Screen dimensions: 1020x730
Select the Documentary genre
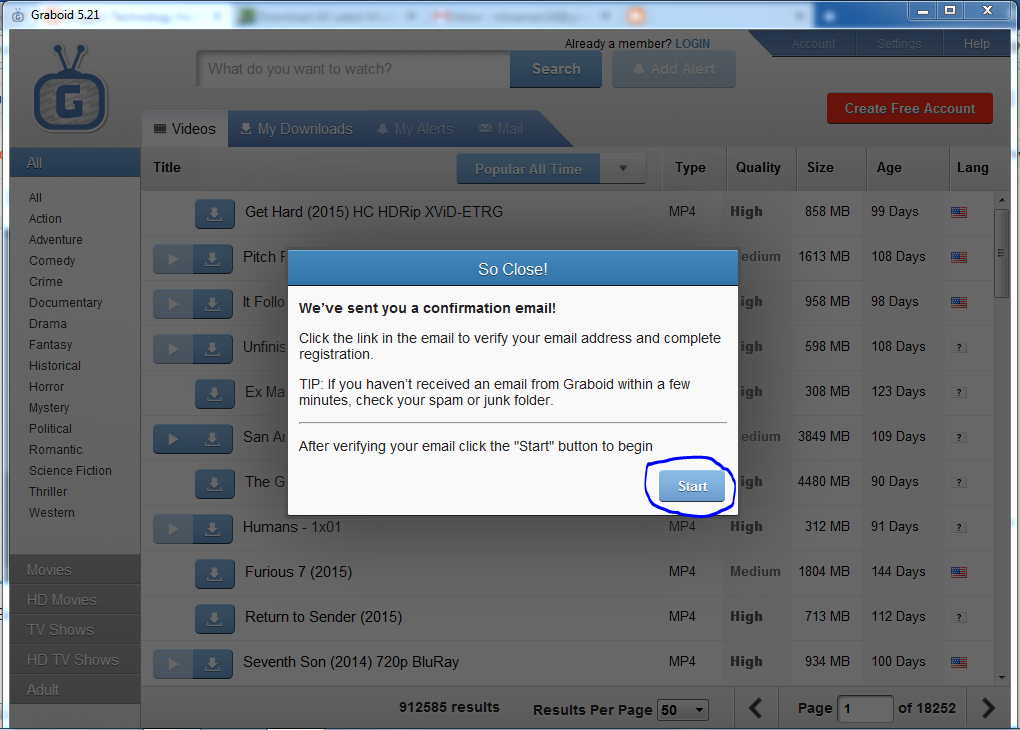click(x=65, y=303)
